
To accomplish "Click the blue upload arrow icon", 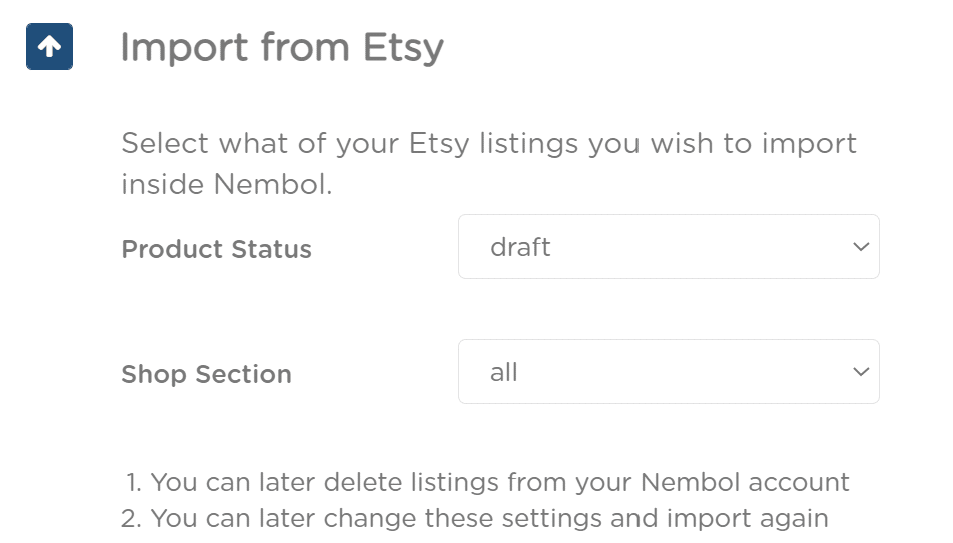I will click(49, 47).
